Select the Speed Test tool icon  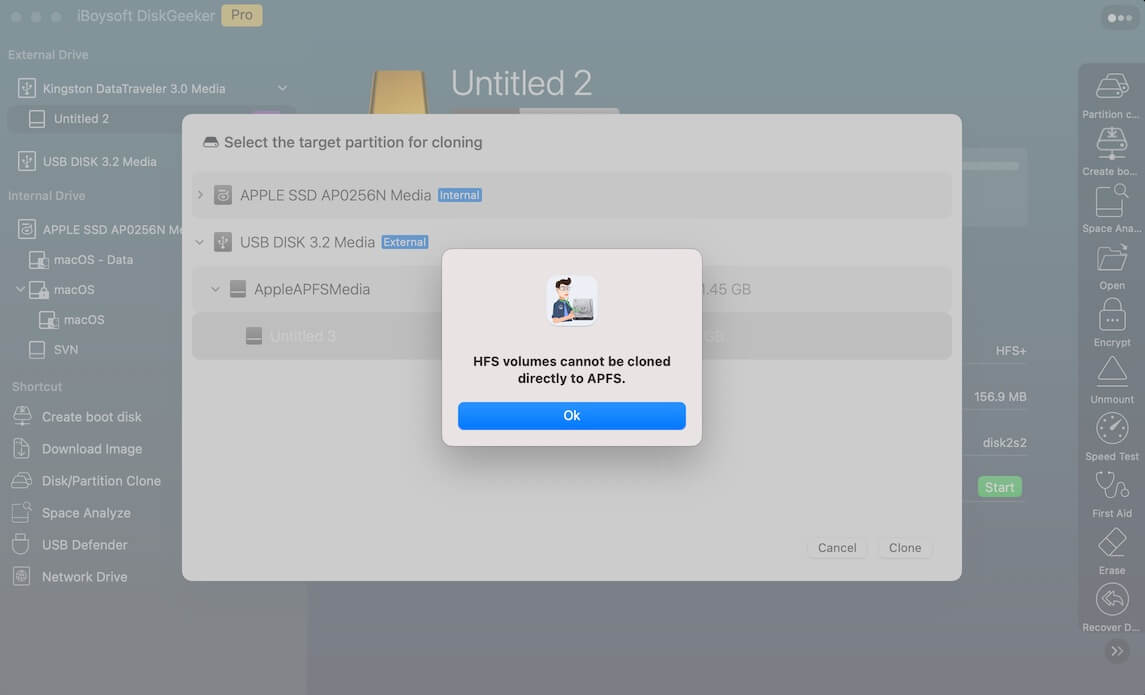coord(1112,429)
